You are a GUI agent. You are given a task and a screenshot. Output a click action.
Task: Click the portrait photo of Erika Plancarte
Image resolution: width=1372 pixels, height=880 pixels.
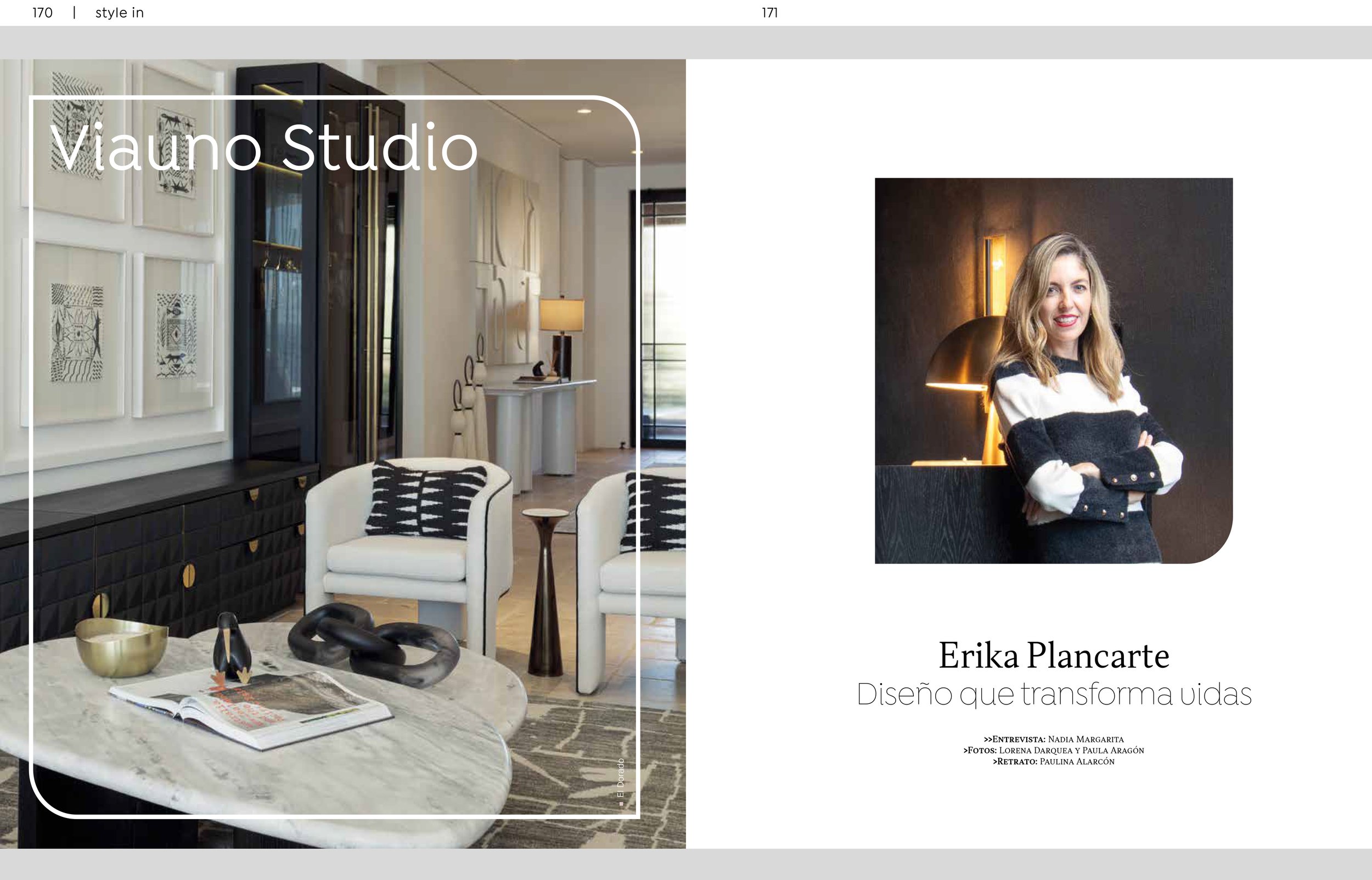point(1054,371)
